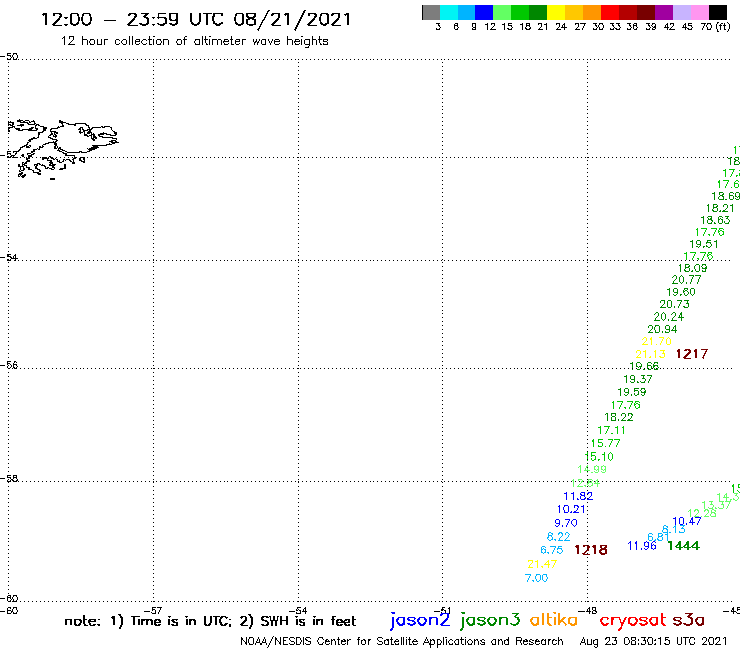Click the NOAA/NESDIS credit line
740x650 pixels.
pos(402,641)
